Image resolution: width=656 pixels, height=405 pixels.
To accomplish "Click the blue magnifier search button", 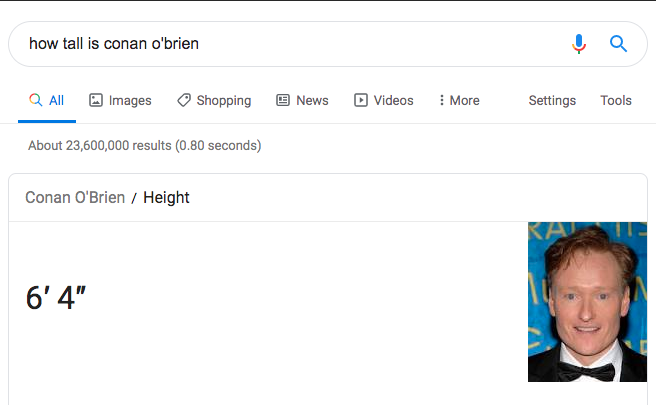I will (618, 44).
